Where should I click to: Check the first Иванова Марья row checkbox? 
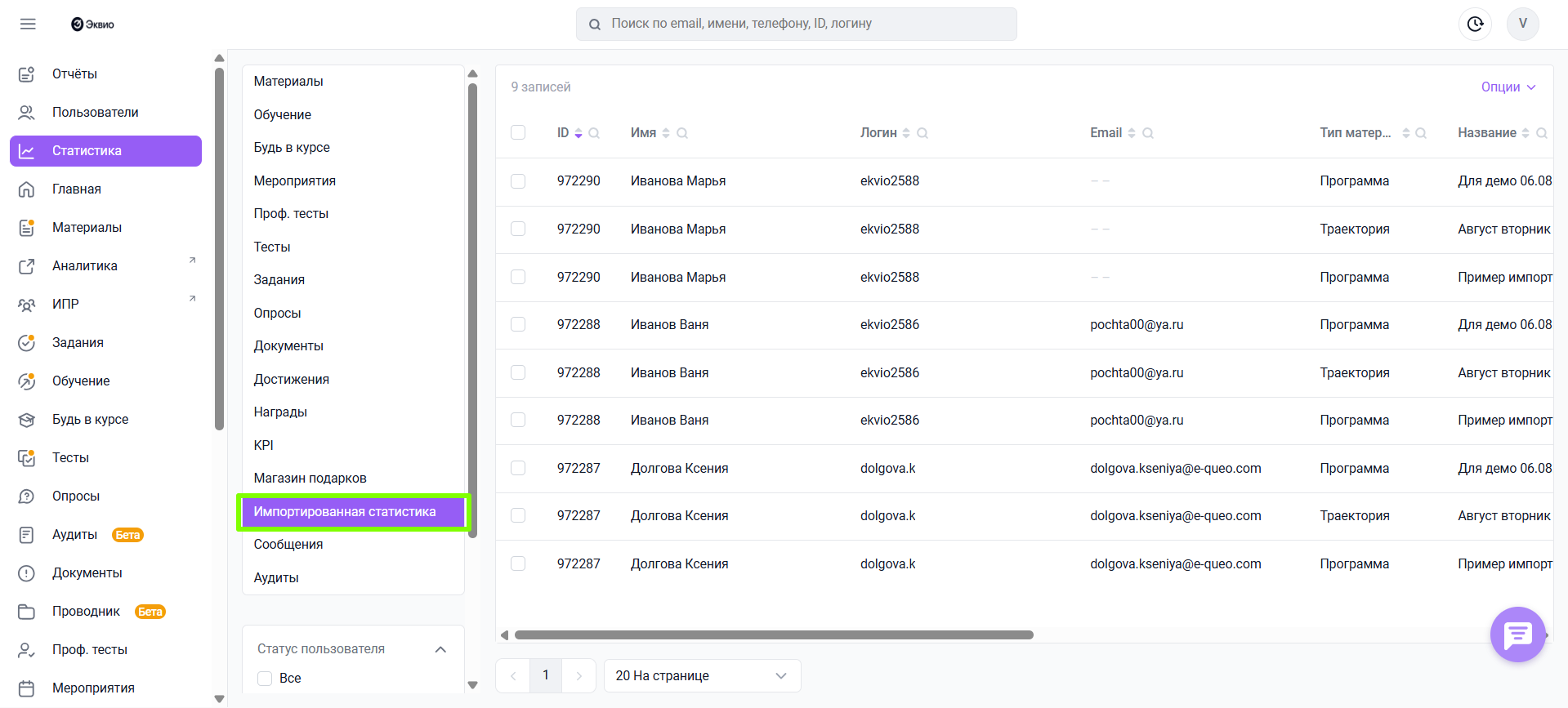(x=518, y=181)
